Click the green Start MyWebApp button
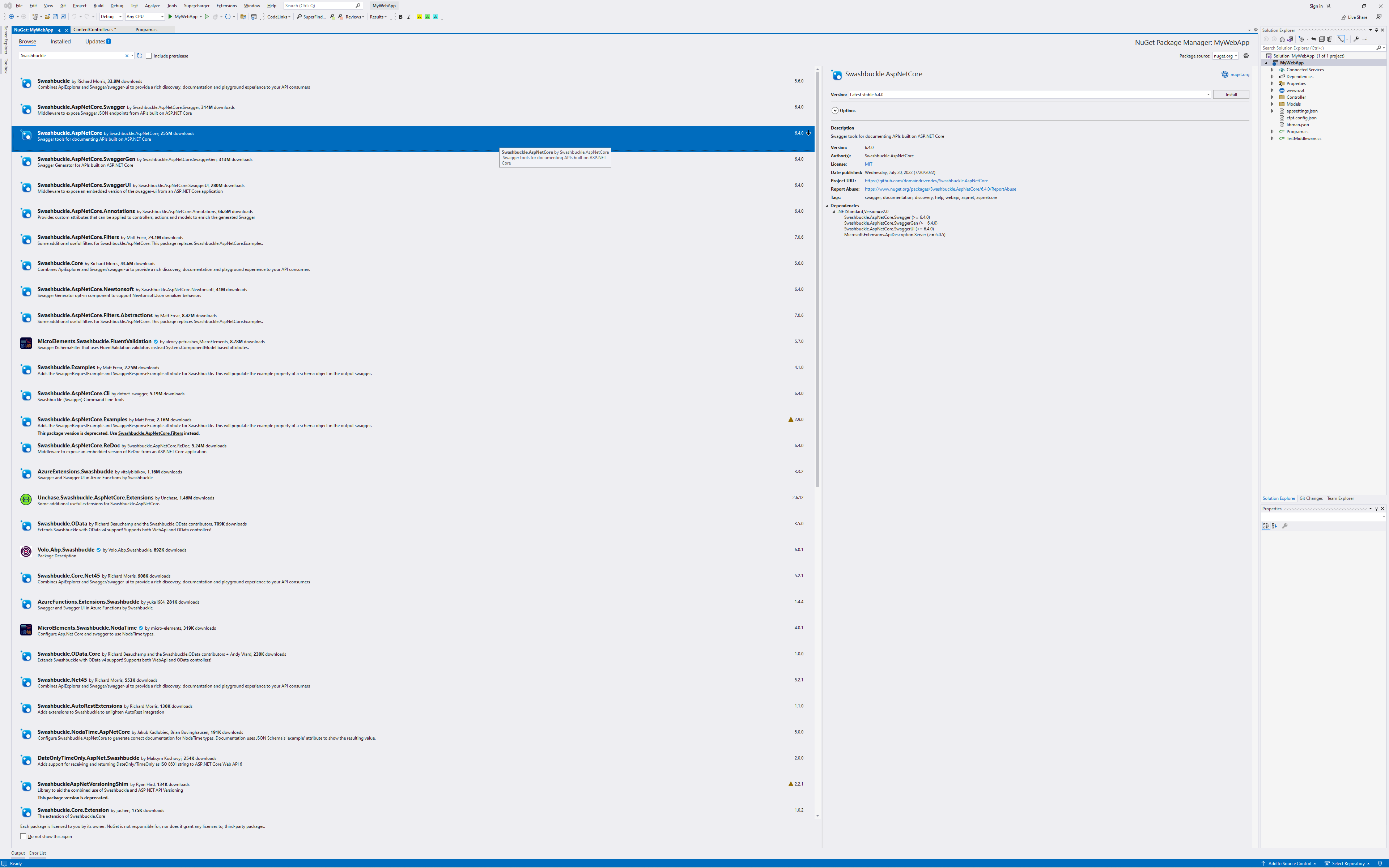 170,17
